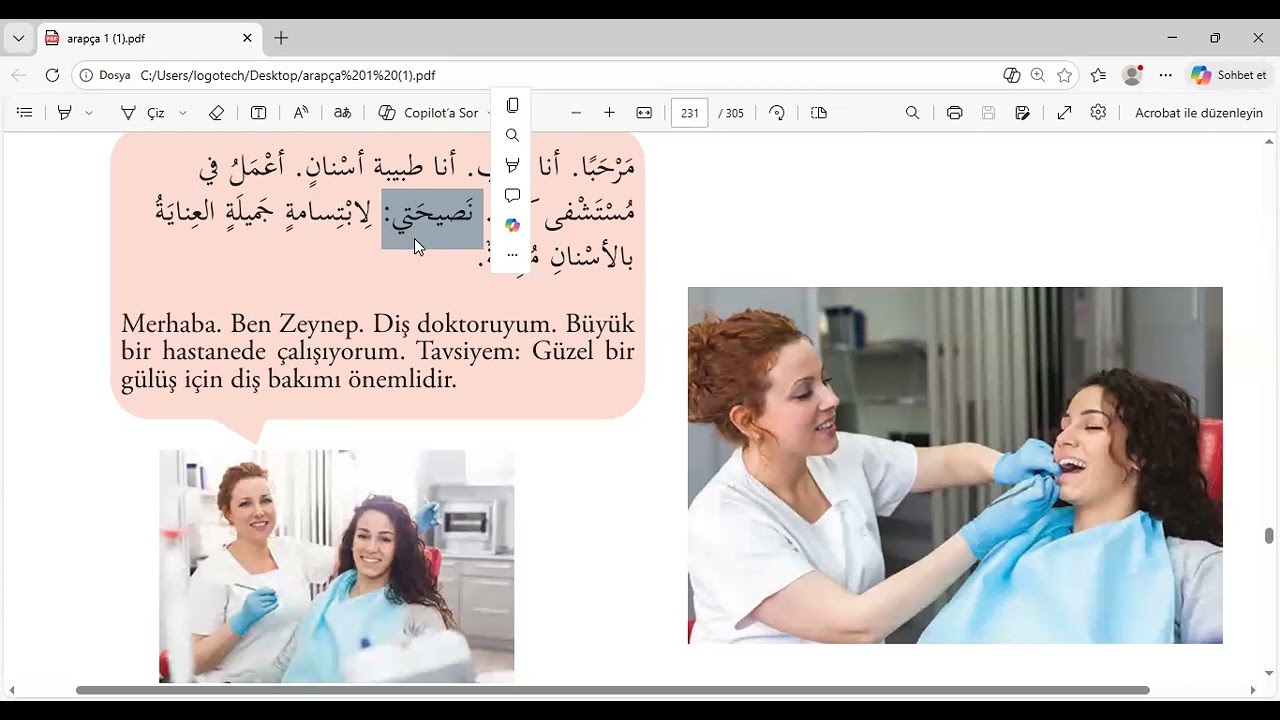Click the address bar URL
Viewport: 1280px width, 720px height.
point(288,75)
